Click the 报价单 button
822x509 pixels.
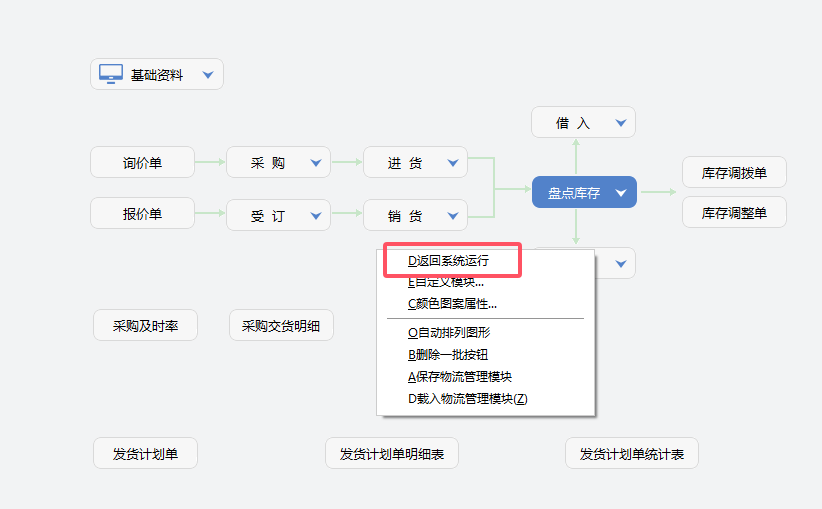click(x=143, y=213)
